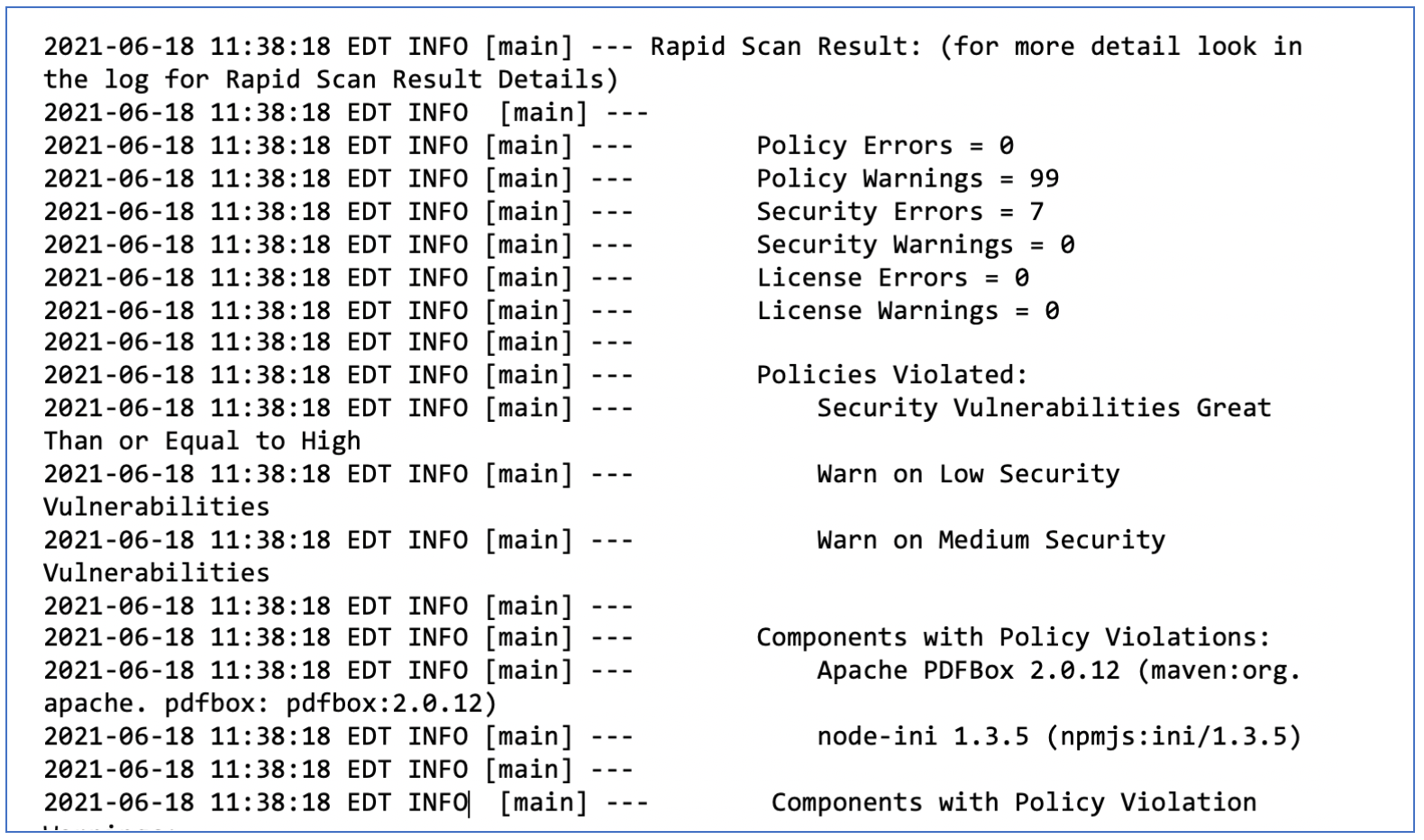
Task: Click the "Security Warnings = 0" line
Action: (x=914, y=244)
